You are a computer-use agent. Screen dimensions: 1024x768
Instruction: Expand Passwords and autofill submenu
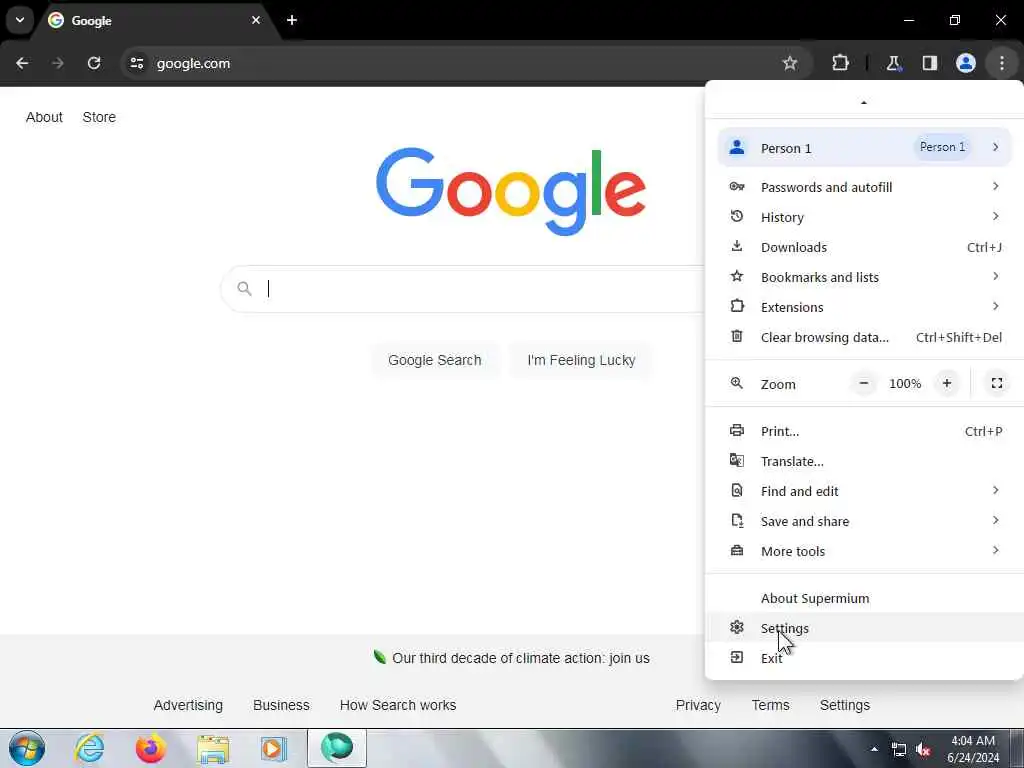[x=865, y=187]
